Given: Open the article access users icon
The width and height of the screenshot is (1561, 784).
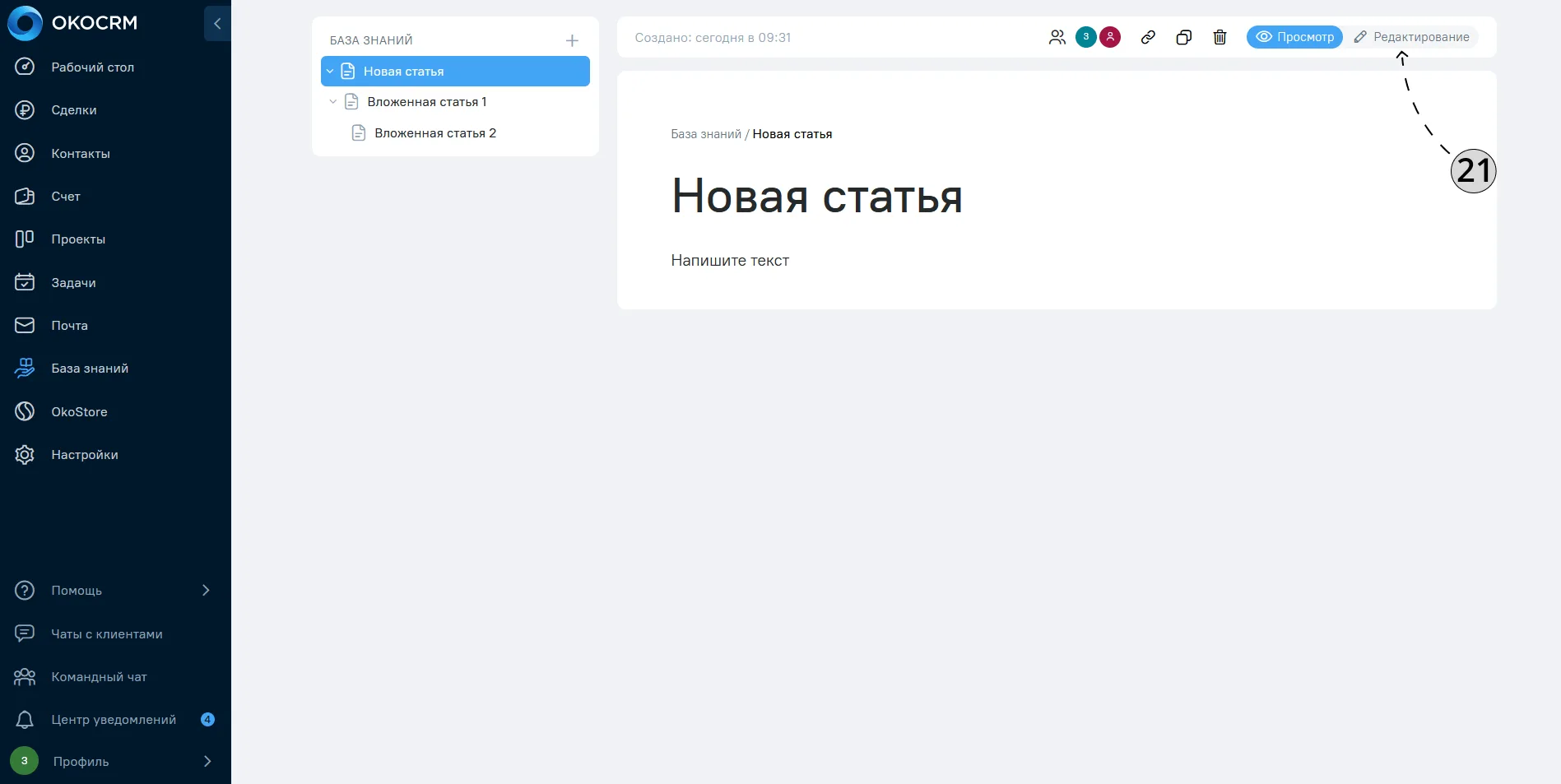Looking at the screenshot, I should click(x=1057, y=37).
